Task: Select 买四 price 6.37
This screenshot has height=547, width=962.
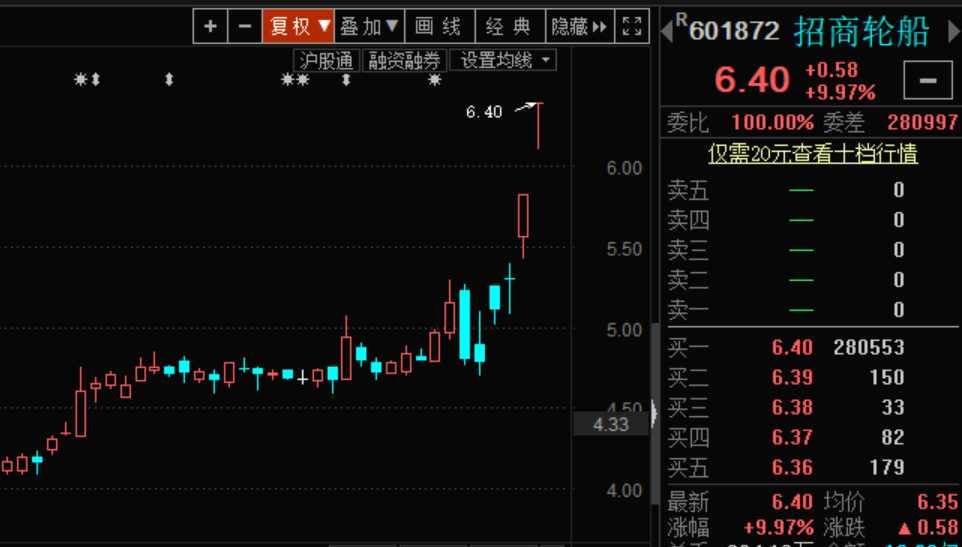Action: click(x=792, y=437)
